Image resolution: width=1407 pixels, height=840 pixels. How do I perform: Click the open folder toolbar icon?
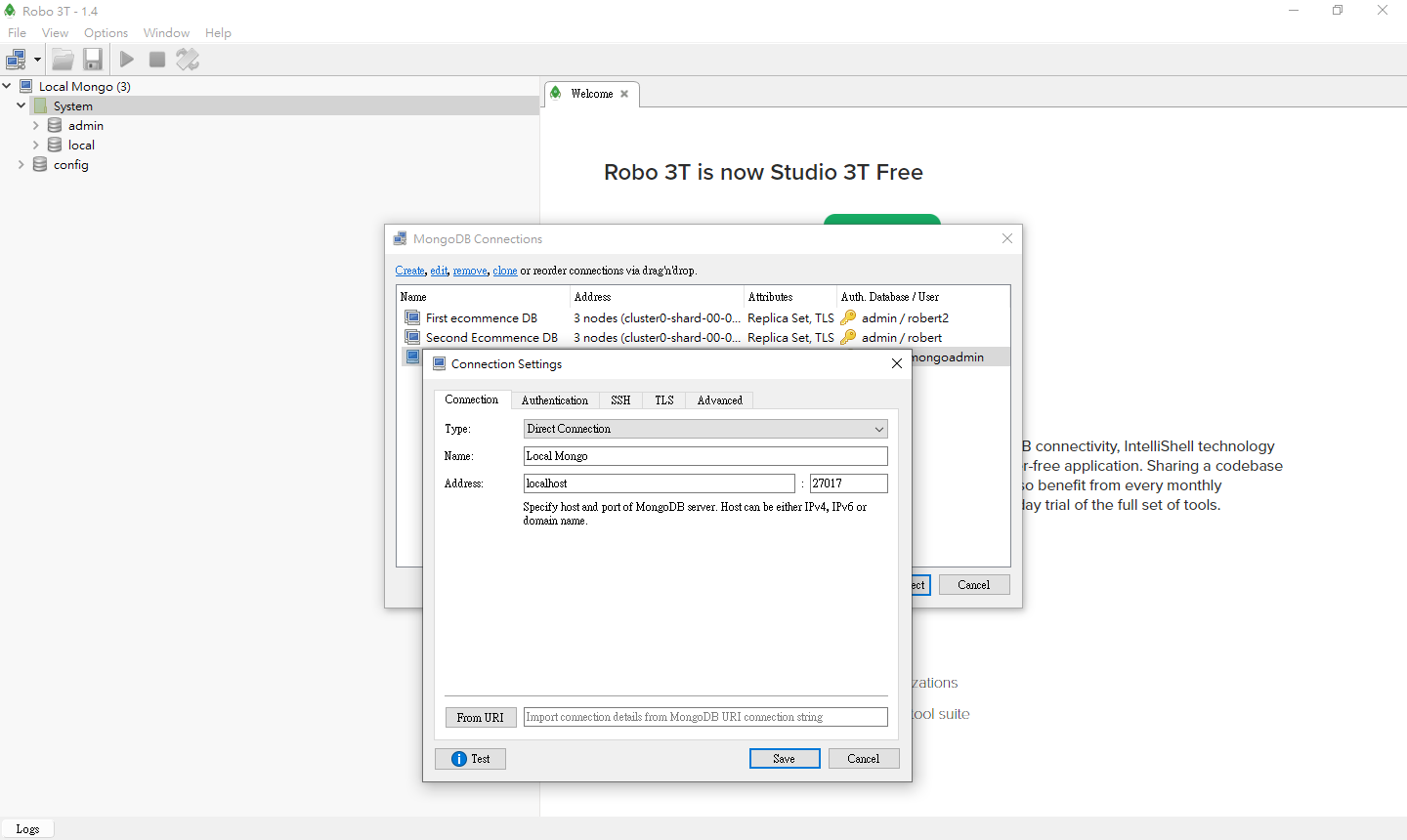pos(63,60)
